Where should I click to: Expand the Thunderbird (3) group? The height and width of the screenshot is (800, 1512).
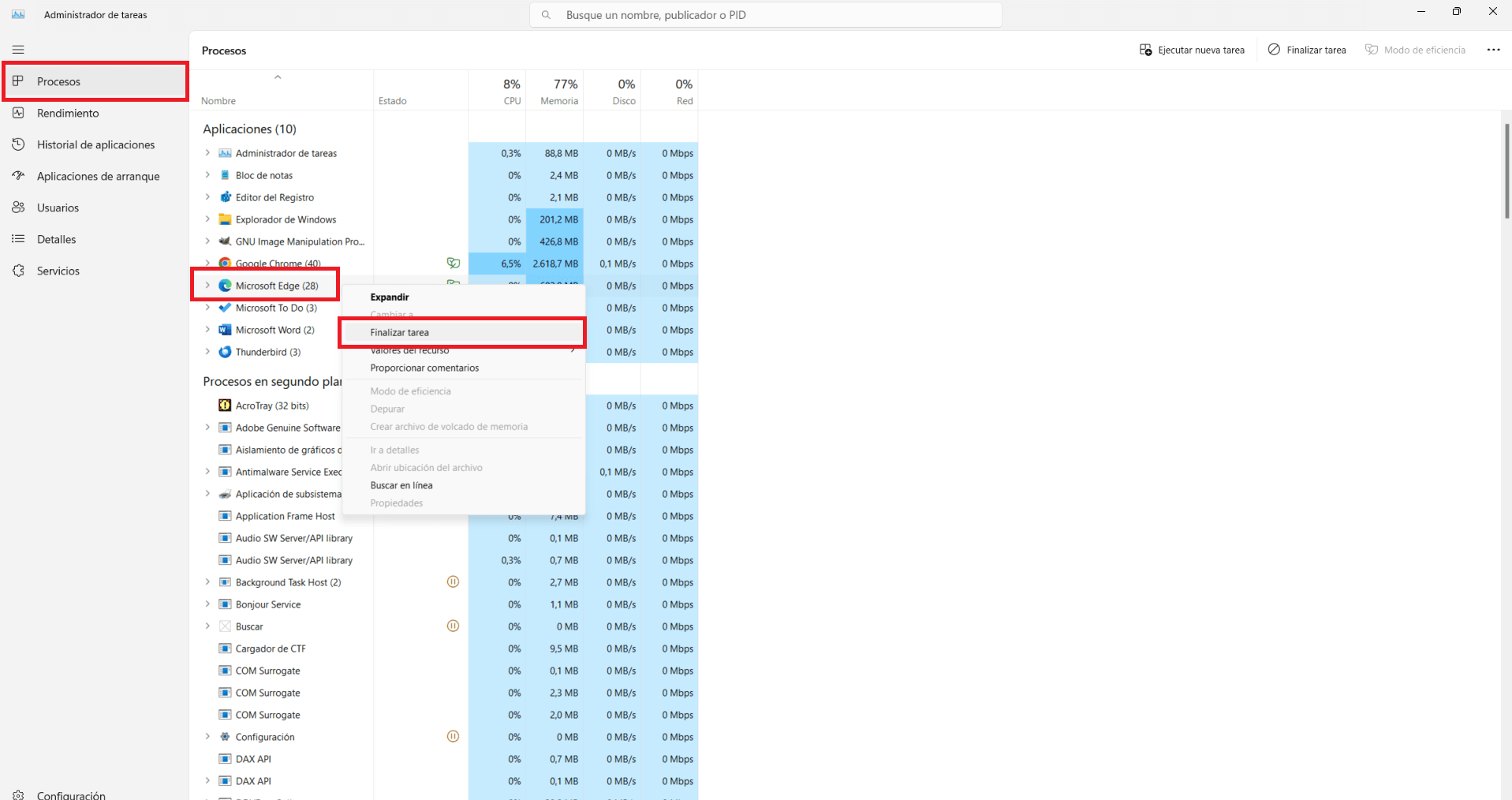pyautogui.click(x=207, y=352)
